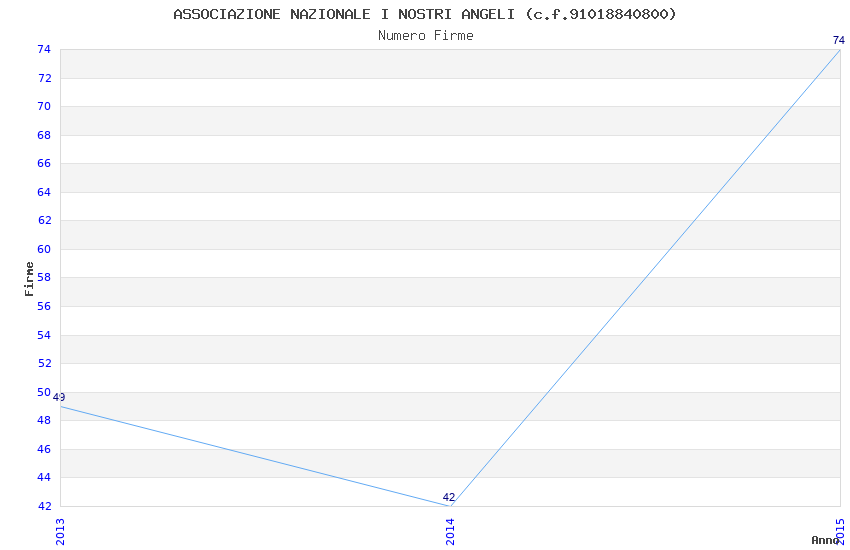The height and width of the screenshot is (550, 850).
Task: Click the 70 y-axis tick label
Action: (44, 106)
